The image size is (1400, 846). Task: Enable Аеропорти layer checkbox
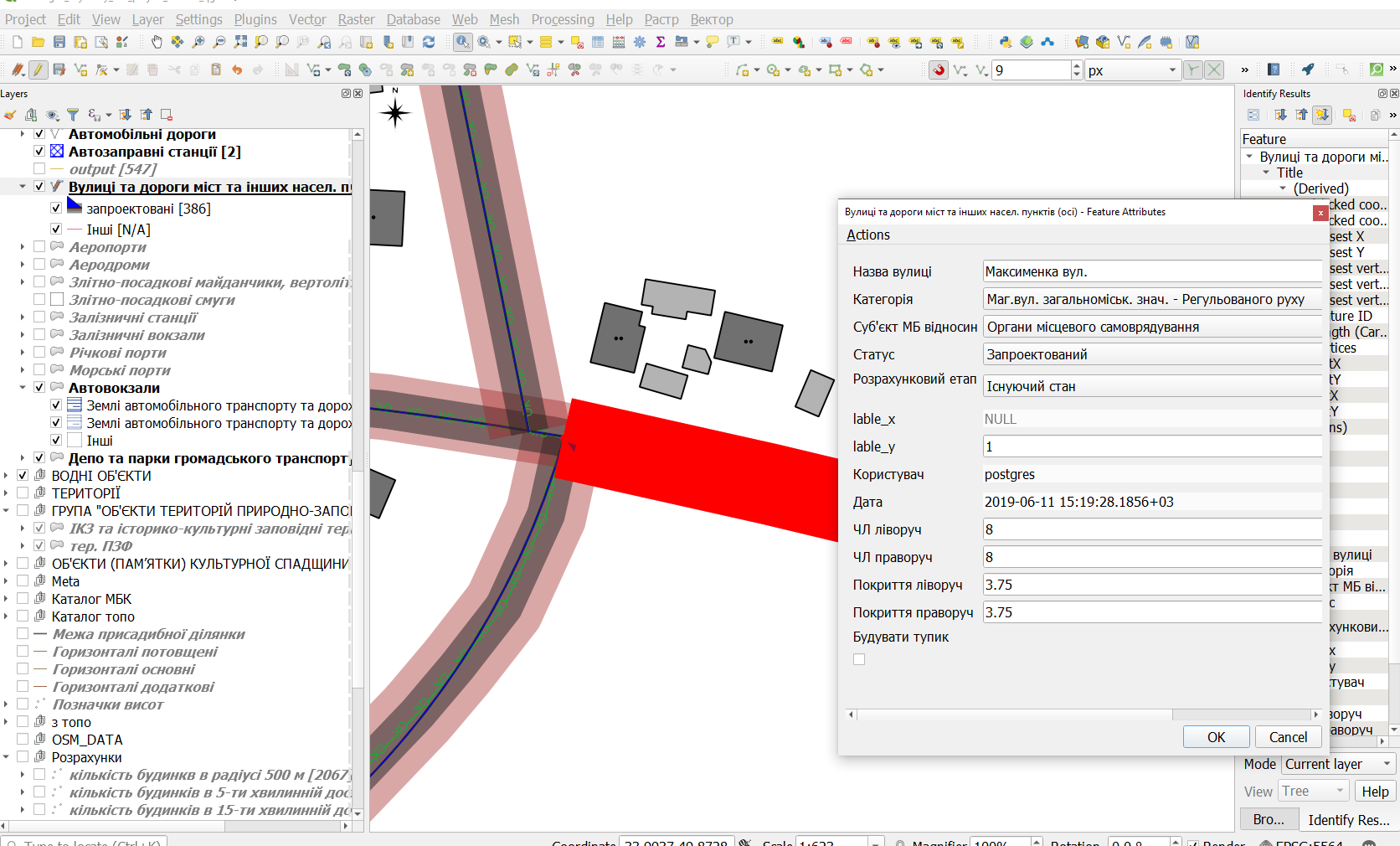coord(39,247)
